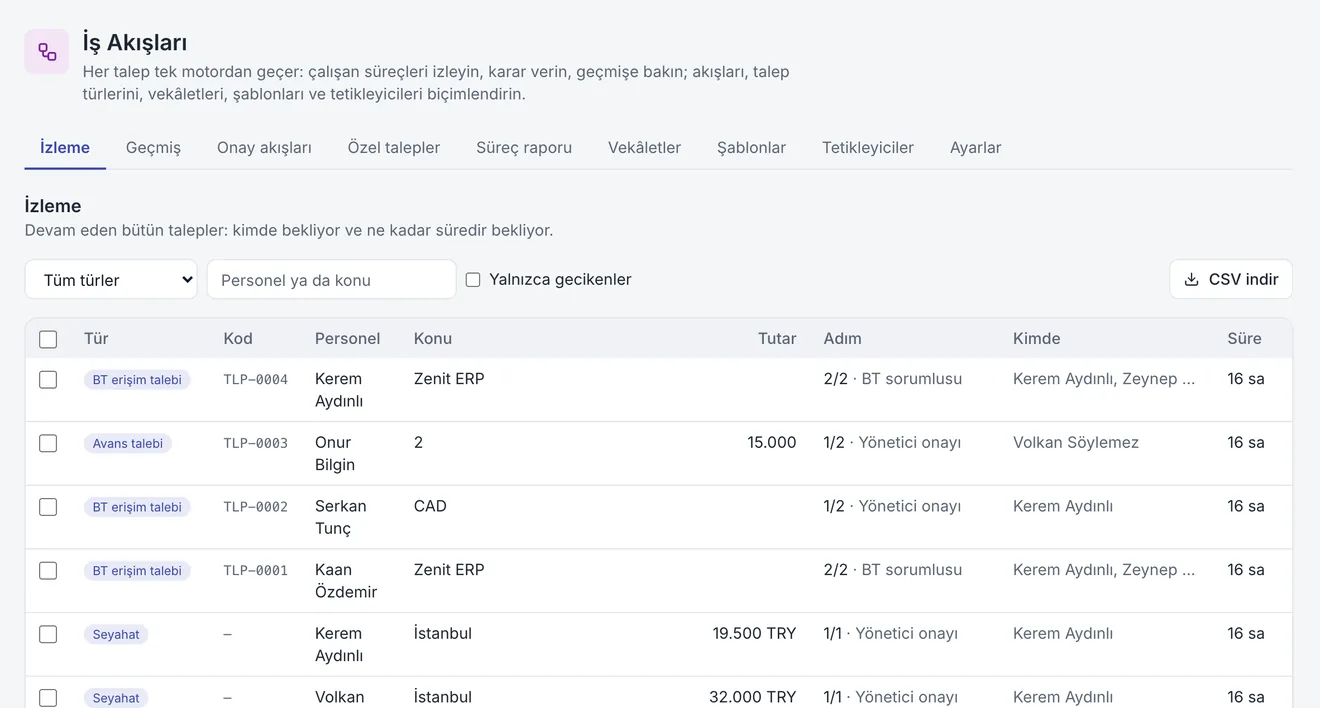Click the Adım column header

point(842,338)
